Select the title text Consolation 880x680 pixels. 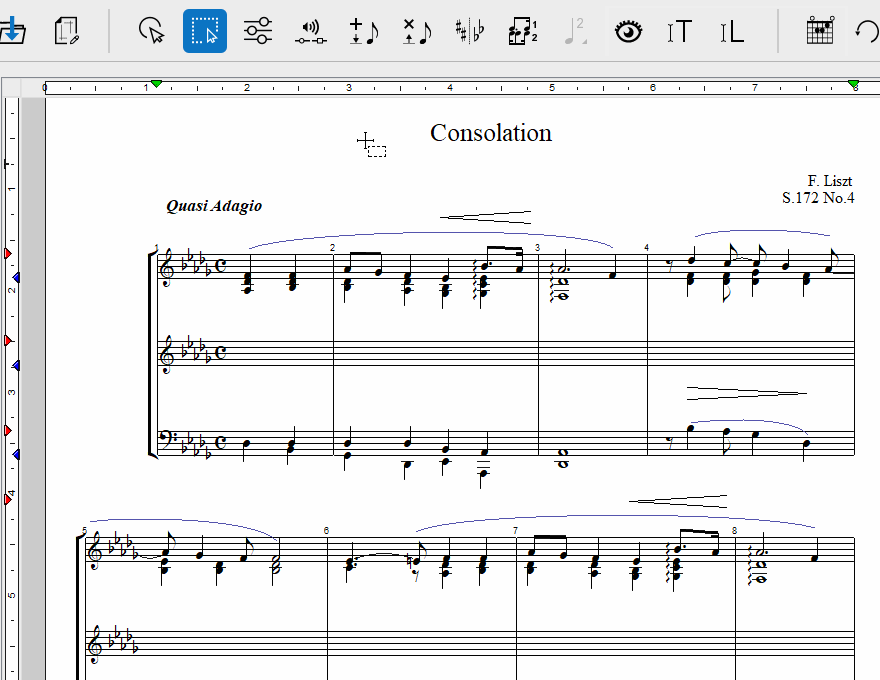(491, 134)
